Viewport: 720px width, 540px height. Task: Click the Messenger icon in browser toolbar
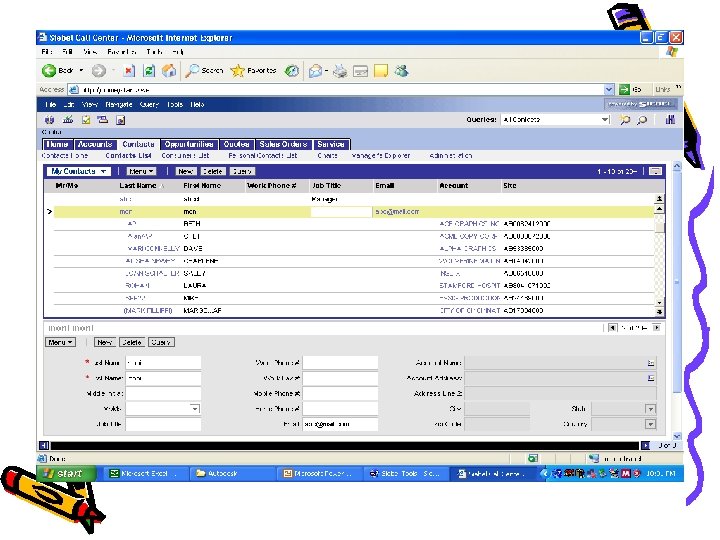pyautogui.click(x=401, y=71)
